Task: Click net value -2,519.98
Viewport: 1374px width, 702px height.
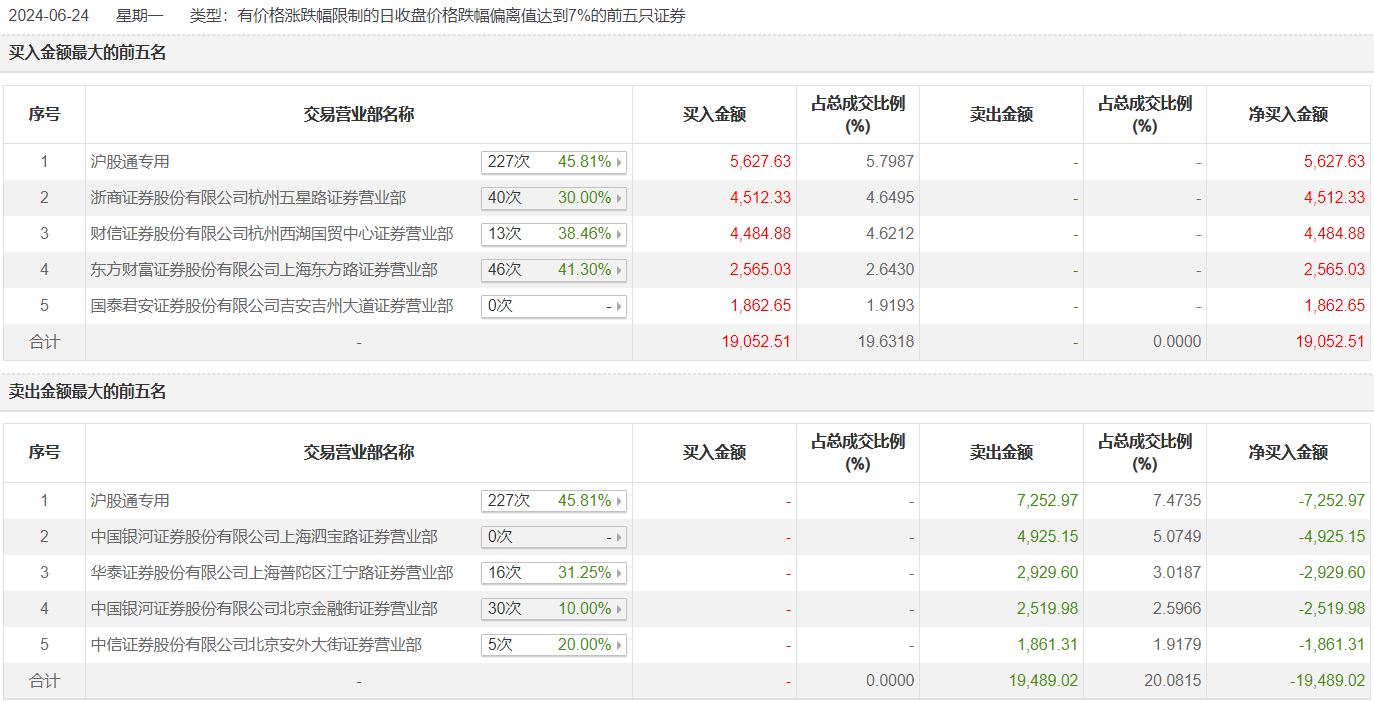Action: coord(1331,609)
